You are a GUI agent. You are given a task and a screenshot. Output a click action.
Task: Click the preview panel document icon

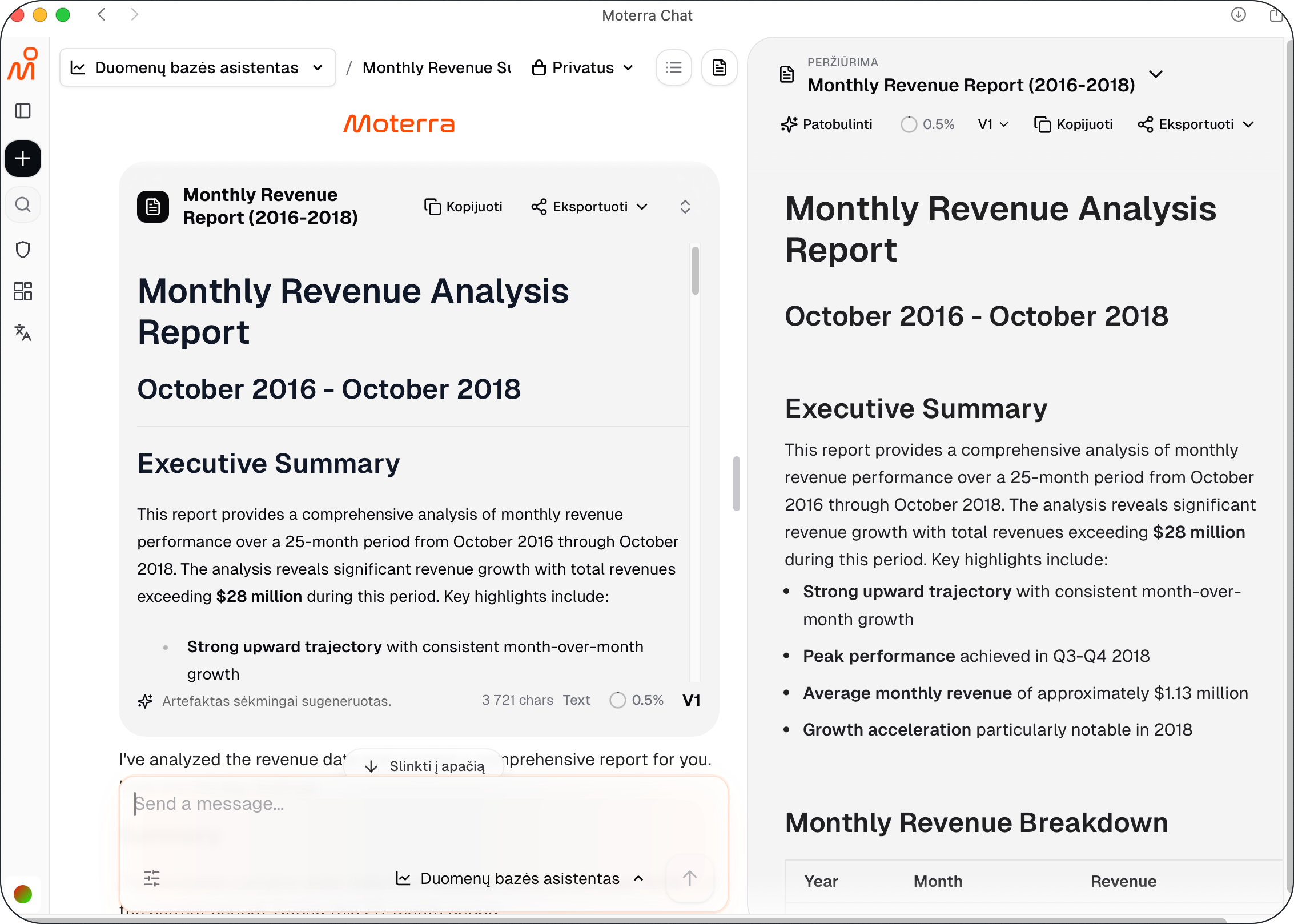(787, 74)
